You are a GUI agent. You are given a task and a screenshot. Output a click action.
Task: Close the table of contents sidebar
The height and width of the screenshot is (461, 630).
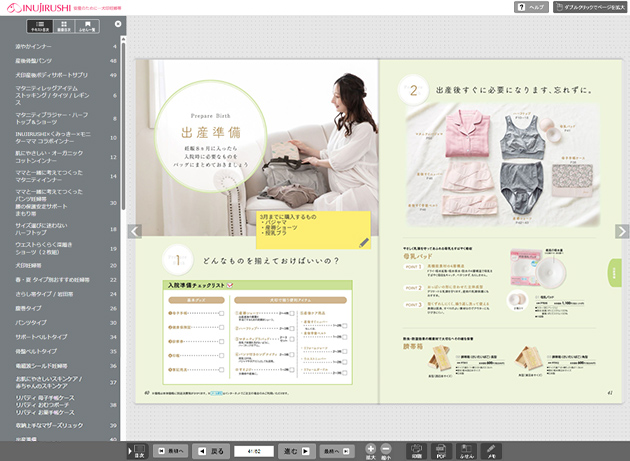click(x=118, y=23)
